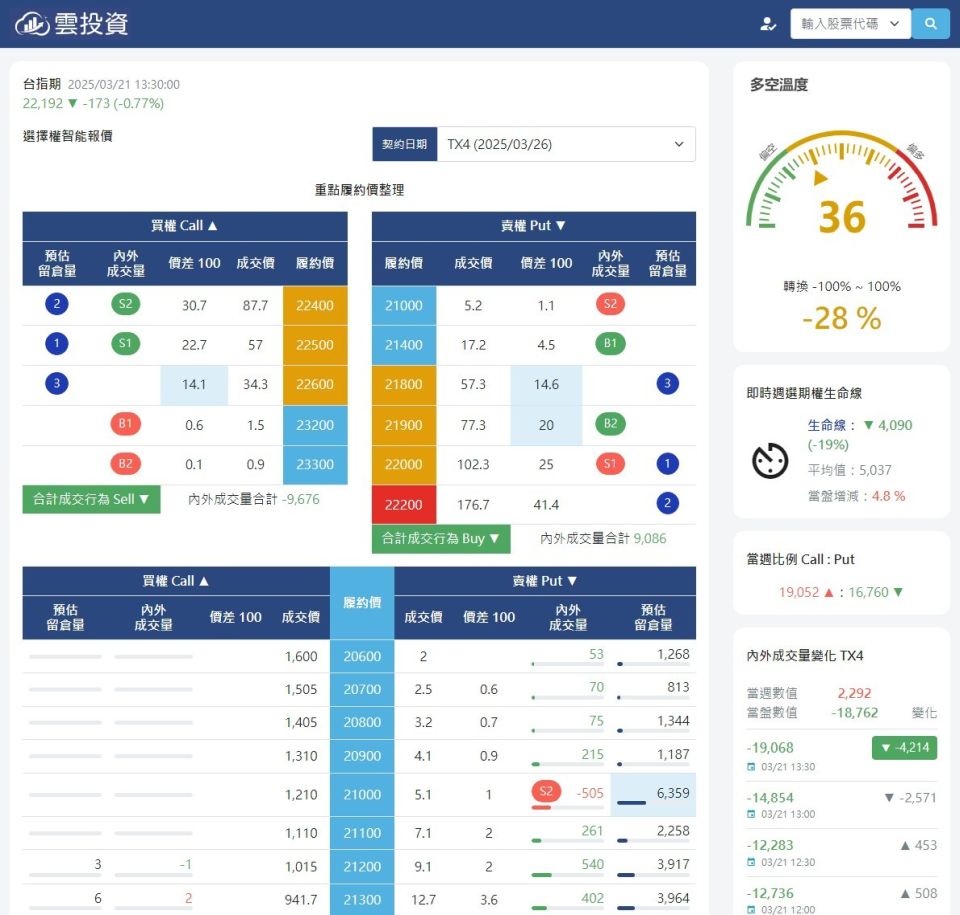Click the timer icon beside 生命線
Viewport: 960px width, 915px height.
770,460
